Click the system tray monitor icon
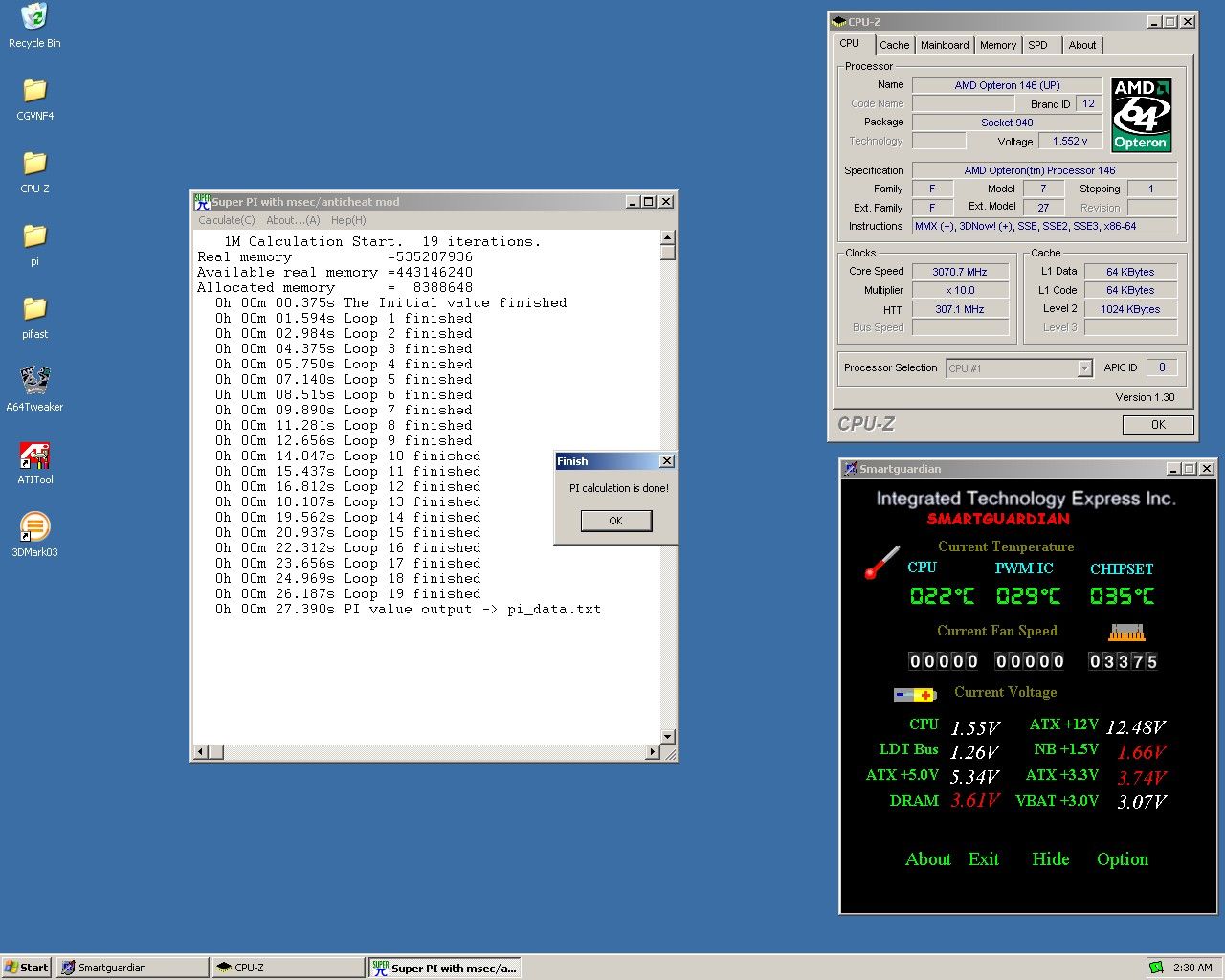The image size is (1225, 980). pyautogui.click(x=1157, y=968)
